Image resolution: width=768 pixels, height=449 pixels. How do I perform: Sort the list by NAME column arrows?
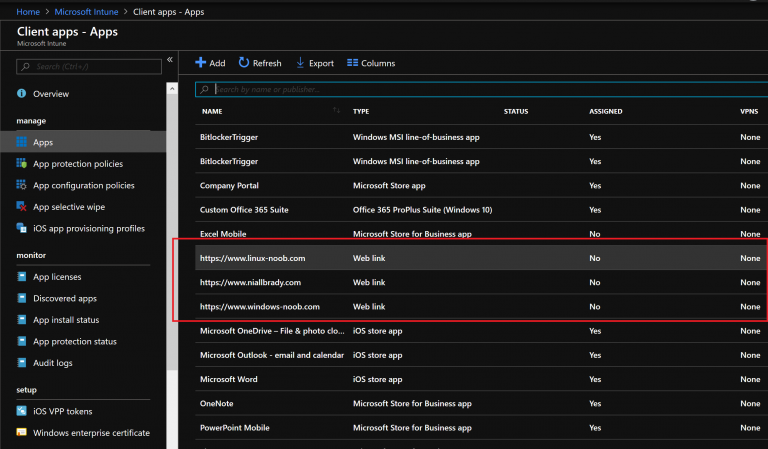[336, 111]
